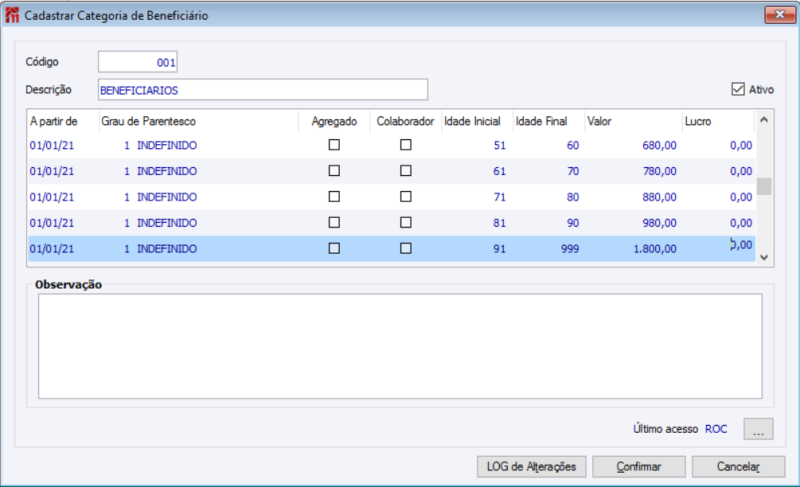
Task: Check Agregado for the 51-60 age row
Action: pyautogui.click(x=334, y=145)
